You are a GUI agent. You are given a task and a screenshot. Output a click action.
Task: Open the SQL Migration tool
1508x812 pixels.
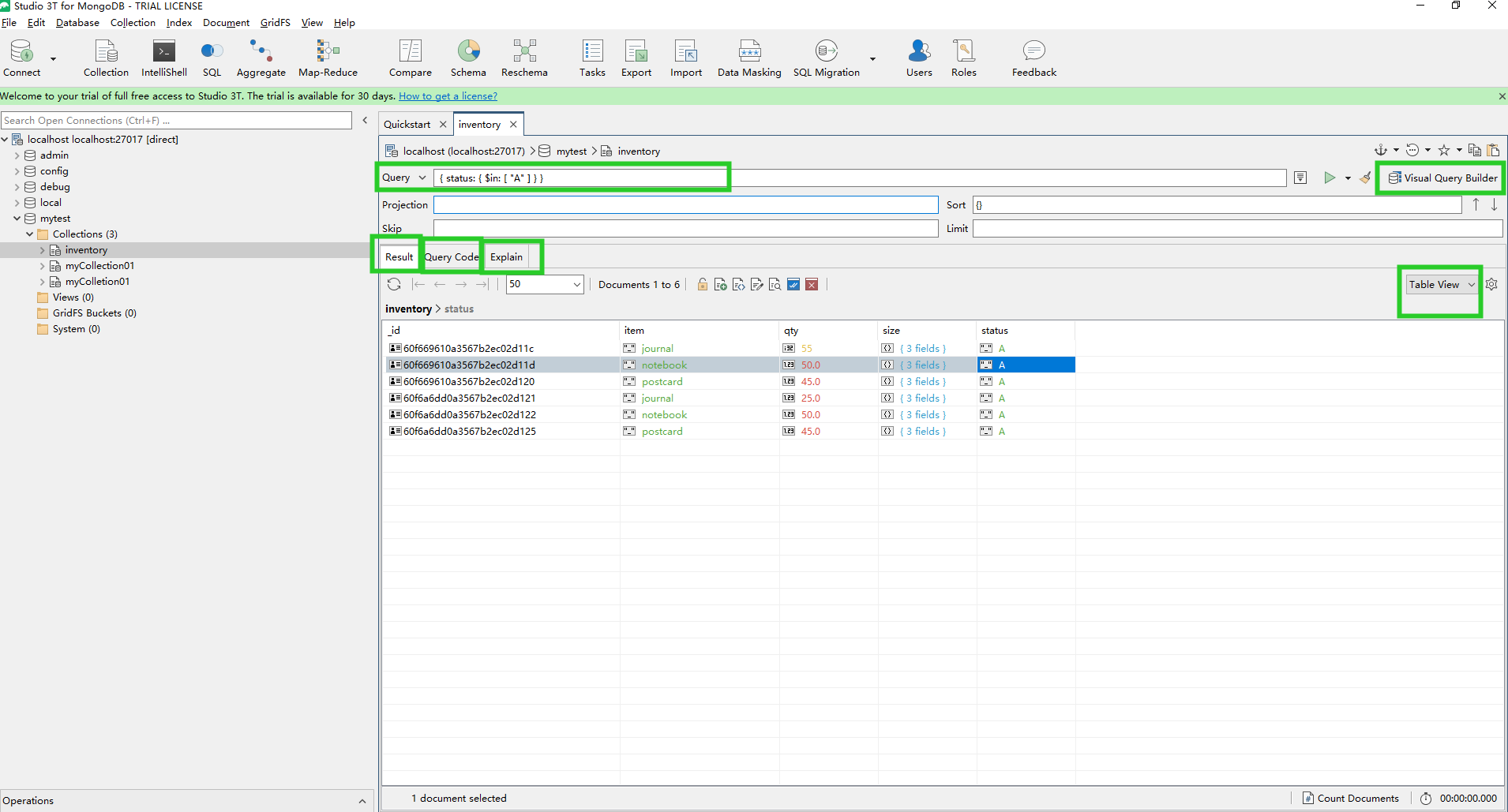tap(826, 58)
